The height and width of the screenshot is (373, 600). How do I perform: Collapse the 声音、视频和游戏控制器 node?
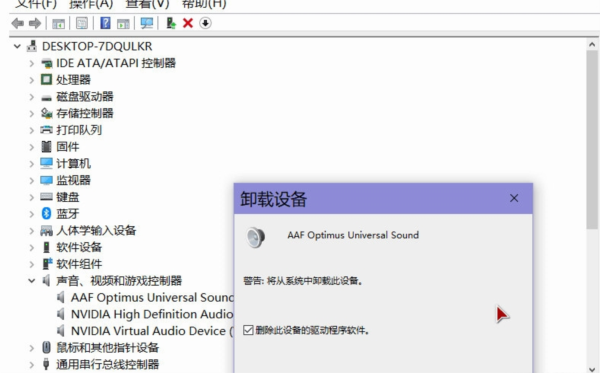click(31, 281)
